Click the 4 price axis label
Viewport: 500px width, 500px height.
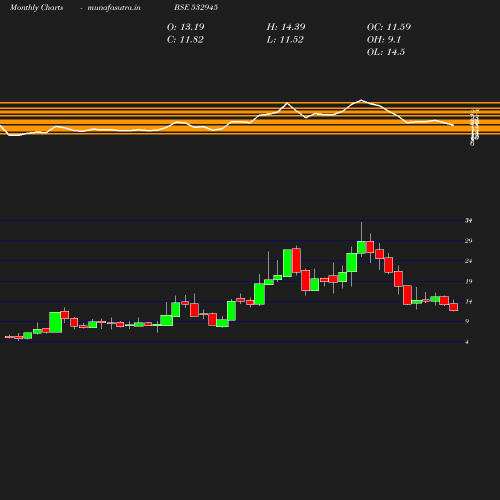tap(467, 342)
